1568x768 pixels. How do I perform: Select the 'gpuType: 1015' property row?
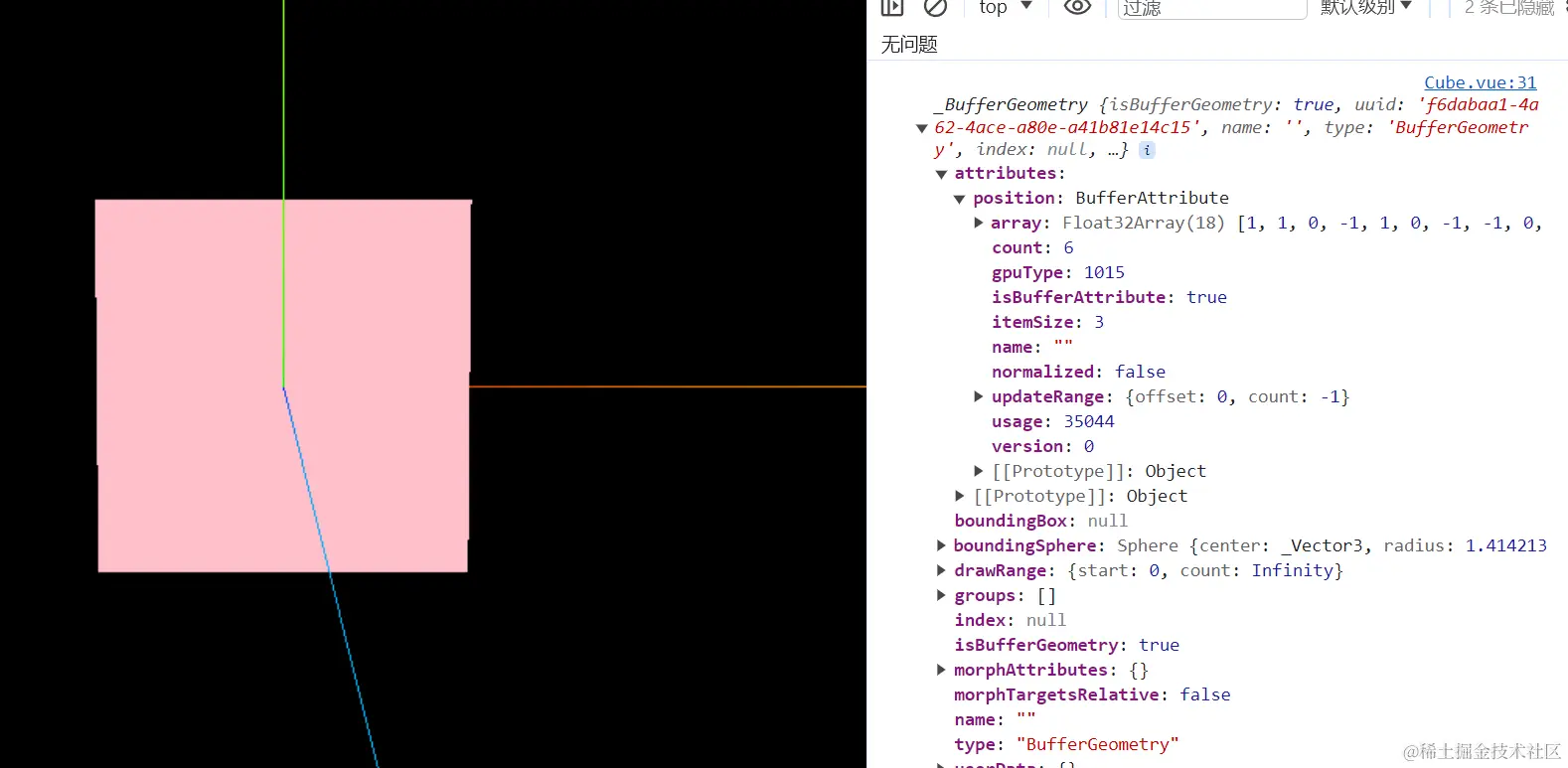(1058, 272)
